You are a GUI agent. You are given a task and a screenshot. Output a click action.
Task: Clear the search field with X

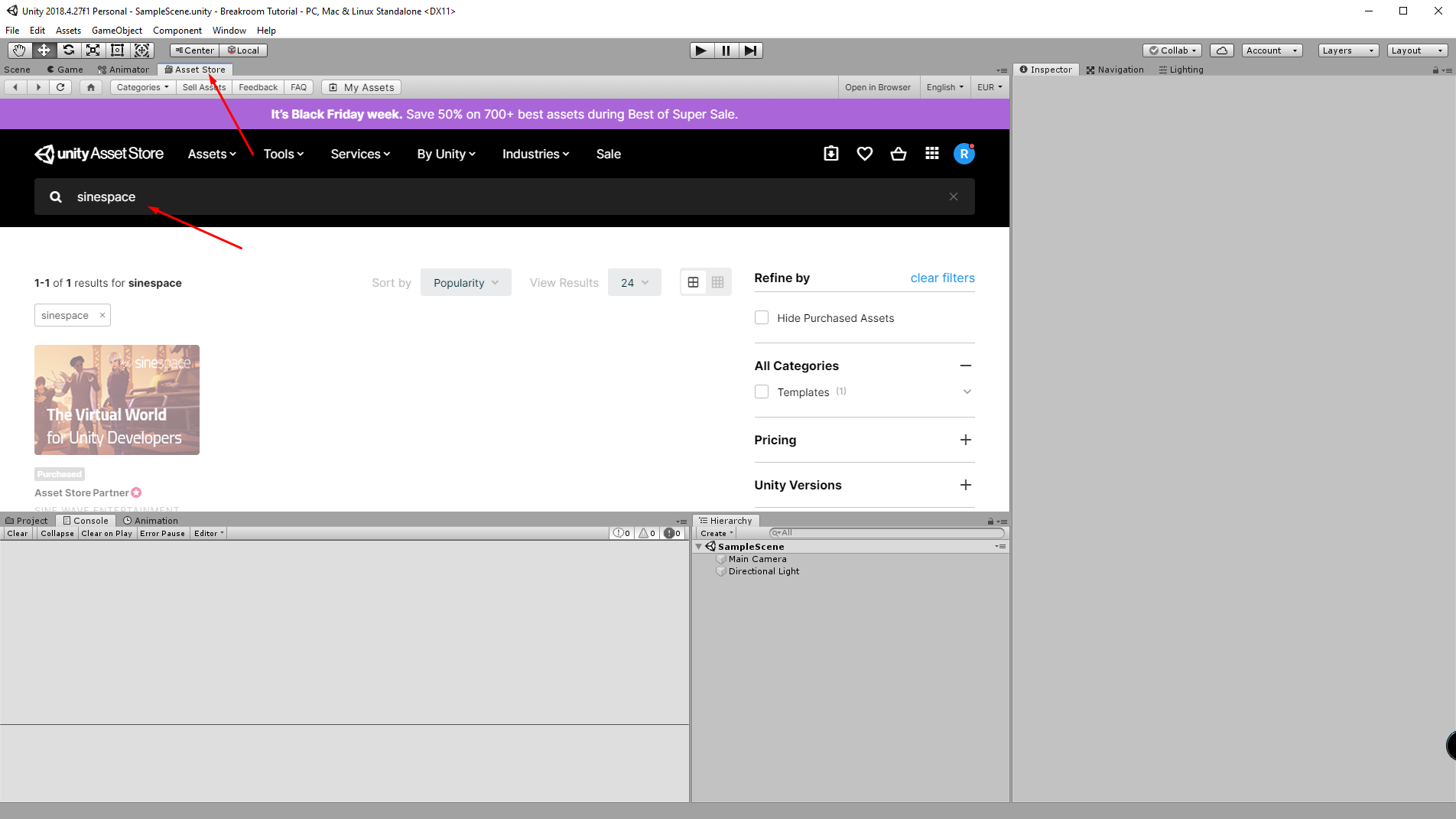pyautogui.click(x=954, y=197)
